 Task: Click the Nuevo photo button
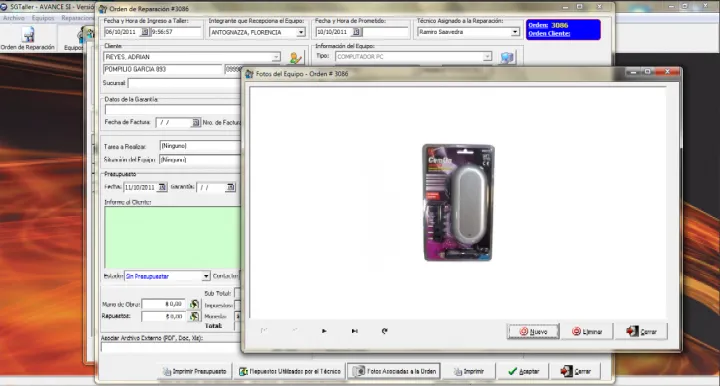pyautogui.click(x=533, y=331)
